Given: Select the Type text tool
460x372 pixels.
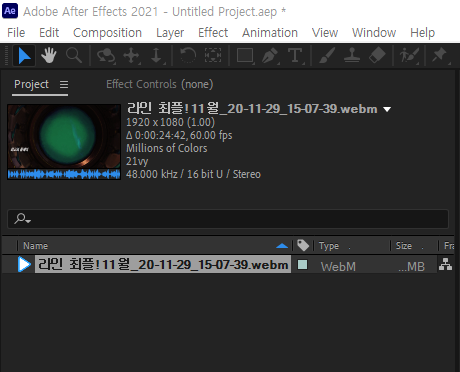Looking at the screenshot, I should pos(295,55).
